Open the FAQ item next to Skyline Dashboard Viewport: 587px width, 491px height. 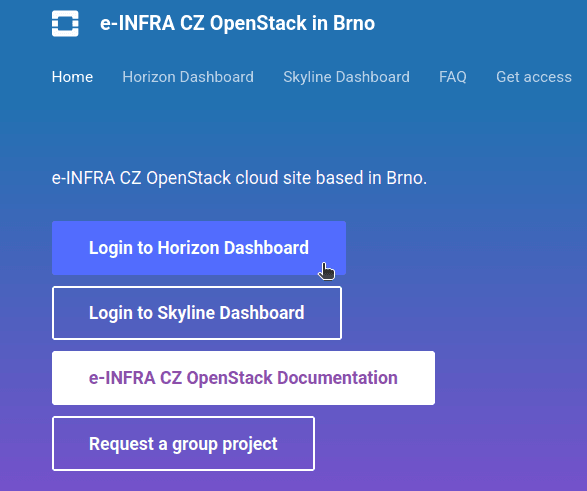click(453, 77)
